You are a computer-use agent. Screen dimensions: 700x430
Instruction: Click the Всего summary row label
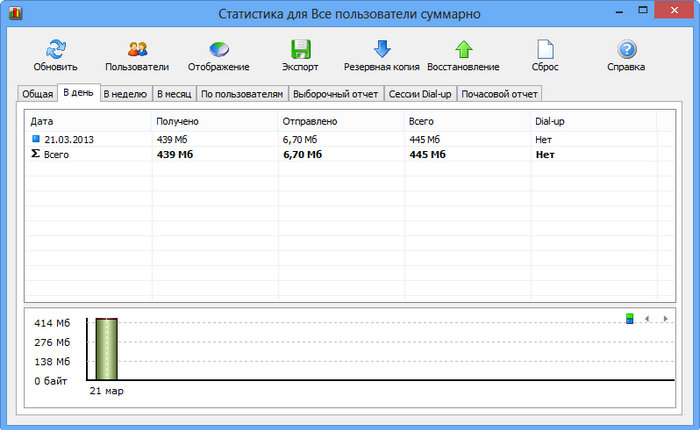click(56, 154)
